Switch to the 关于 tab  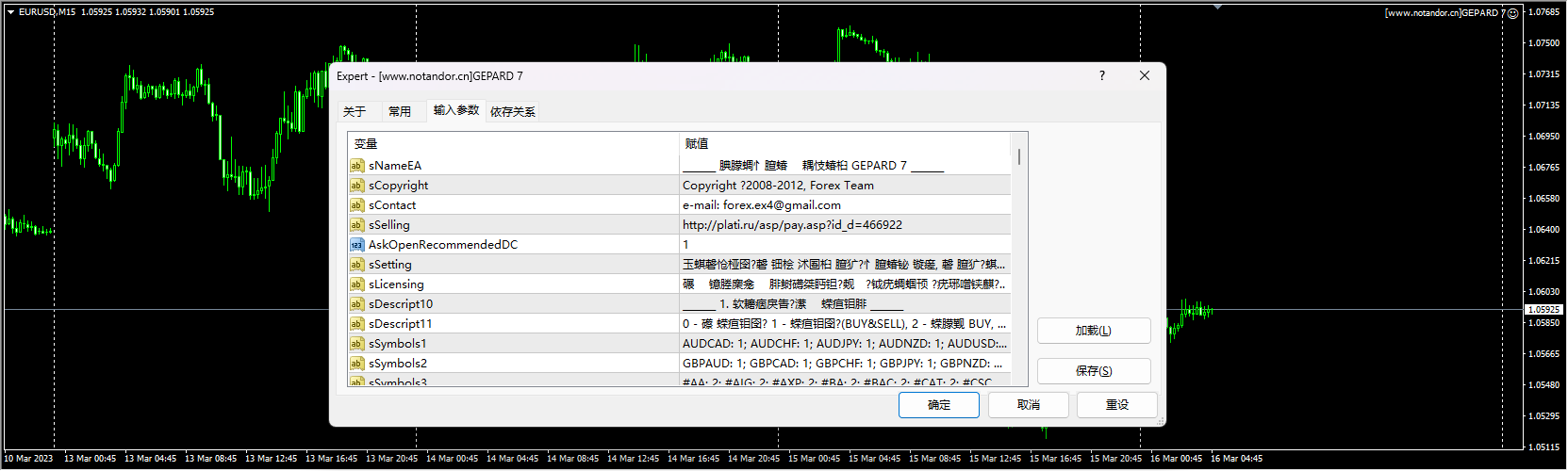coord(355,112)
